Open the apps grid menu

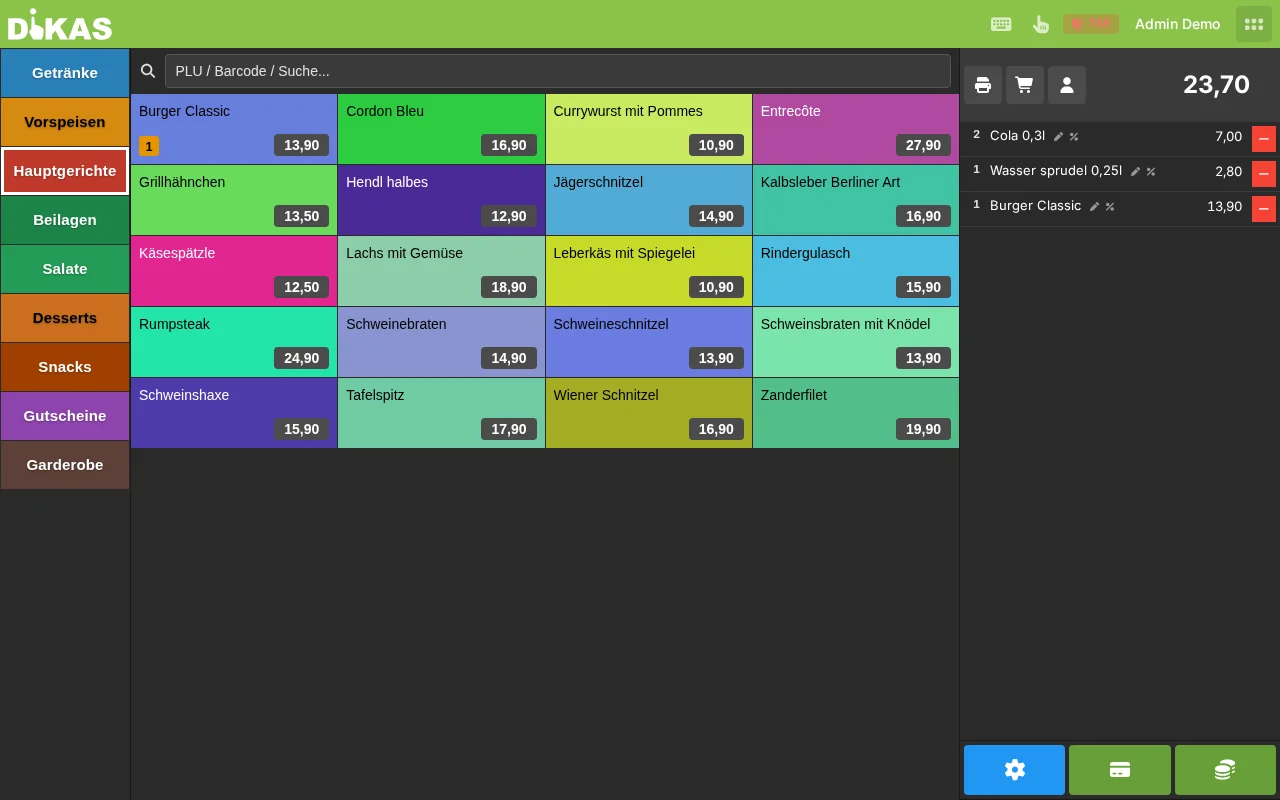click(x=1254, y=24)
